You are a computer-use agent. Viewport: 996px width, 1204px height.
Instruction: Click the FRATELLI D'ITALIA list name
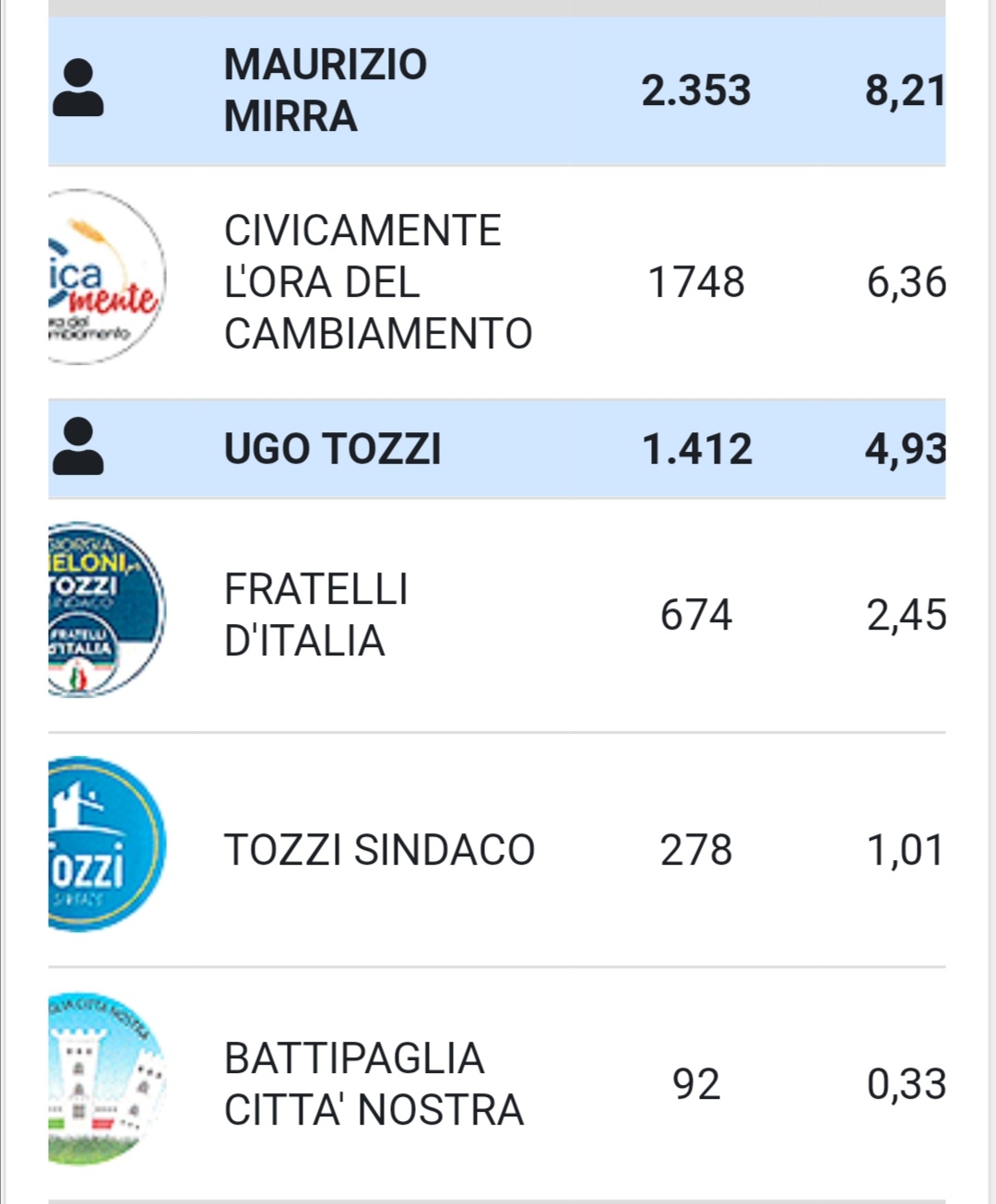316,615
